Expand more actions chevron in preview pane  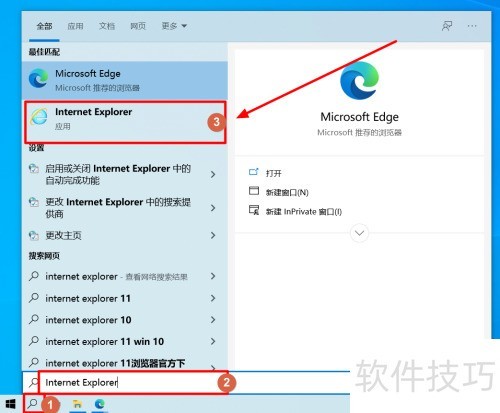coord(359,233)
